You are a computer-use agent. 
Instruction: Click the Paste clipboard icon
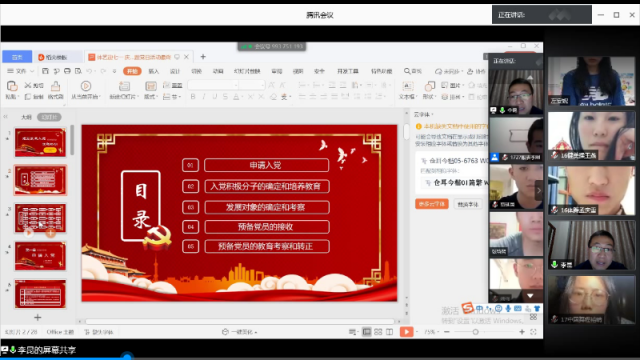12,86
